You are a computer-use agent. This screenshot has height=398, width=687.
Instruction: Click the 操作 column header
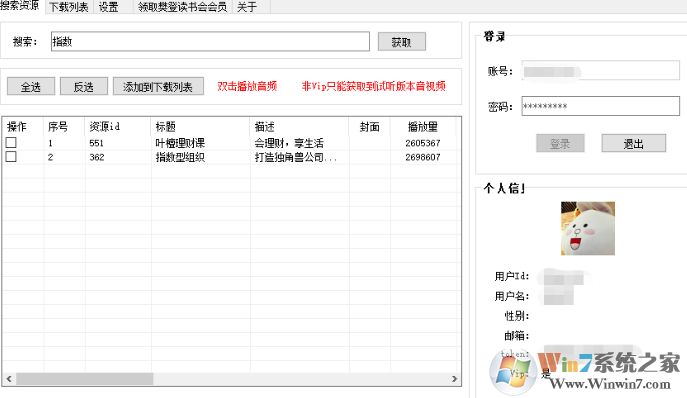pos(22,127)
